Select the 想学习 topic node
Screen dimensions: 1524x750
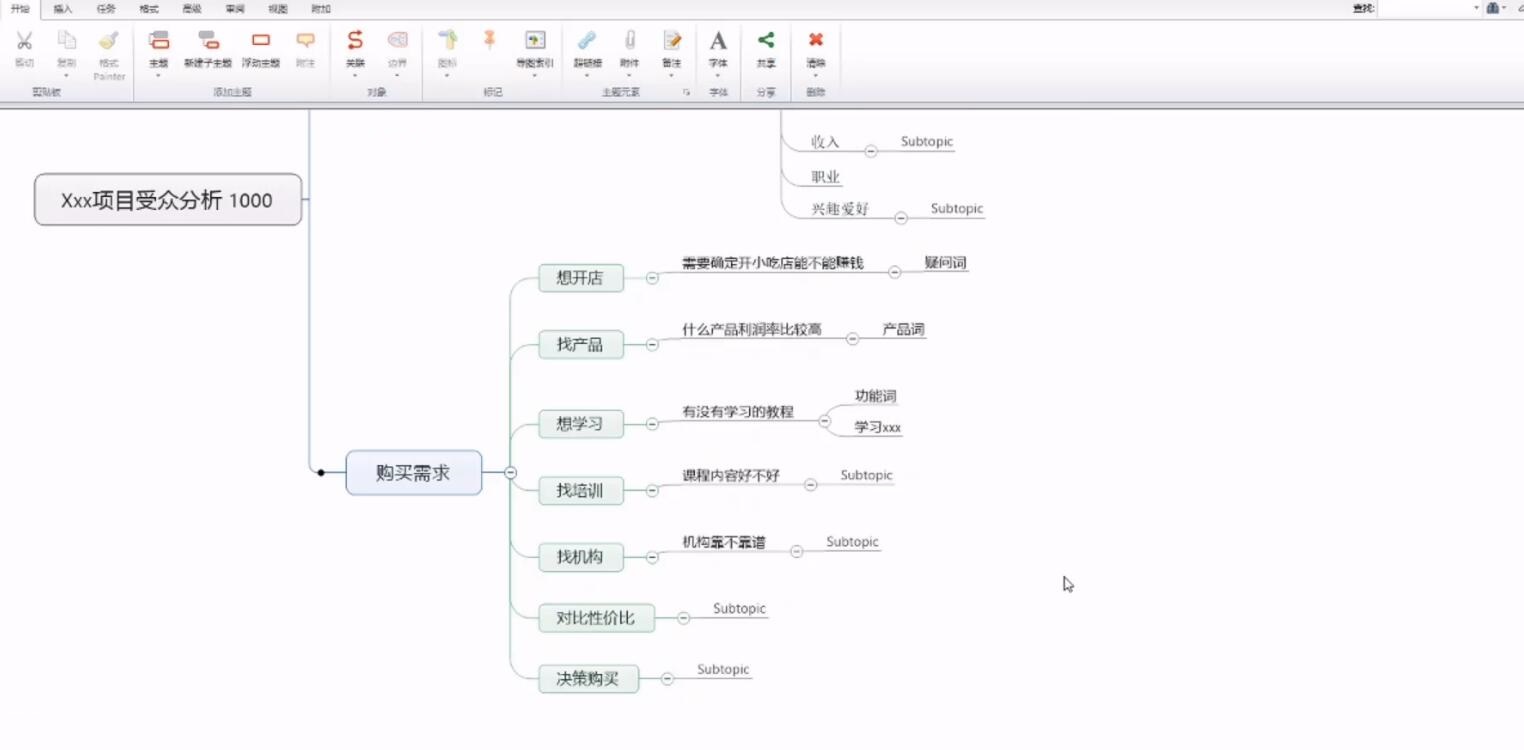pyautogui.click(x=581, y=424)
